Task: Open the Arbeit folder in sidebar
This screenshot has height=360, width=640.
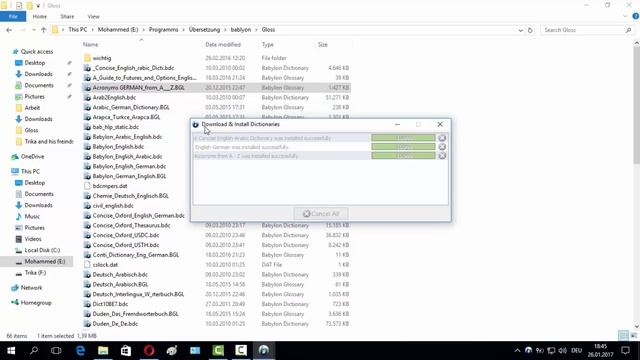Action: coord(32,108)
